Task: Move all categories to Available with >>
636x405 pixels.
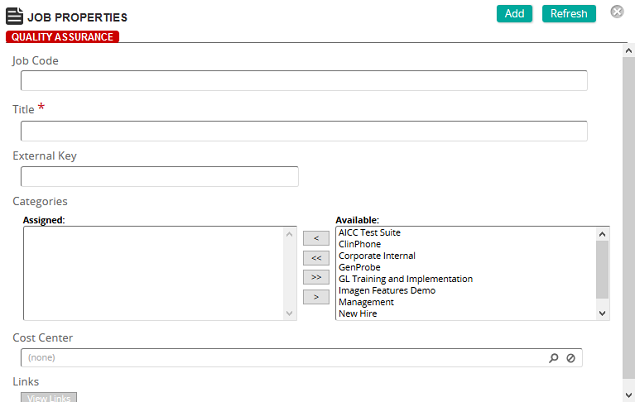Action: click(316, 277)
